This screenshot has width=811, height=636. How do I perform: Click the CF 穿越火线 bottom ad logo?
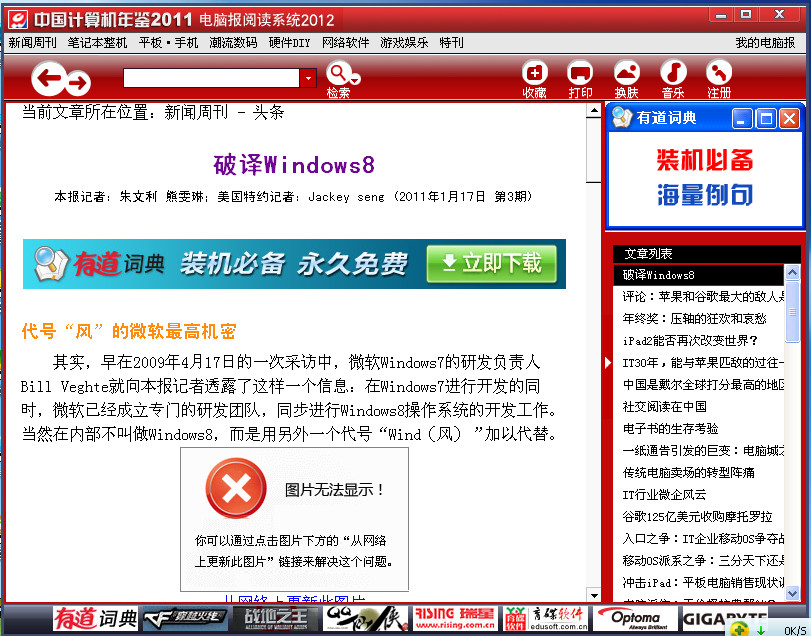tap(185, 619)
